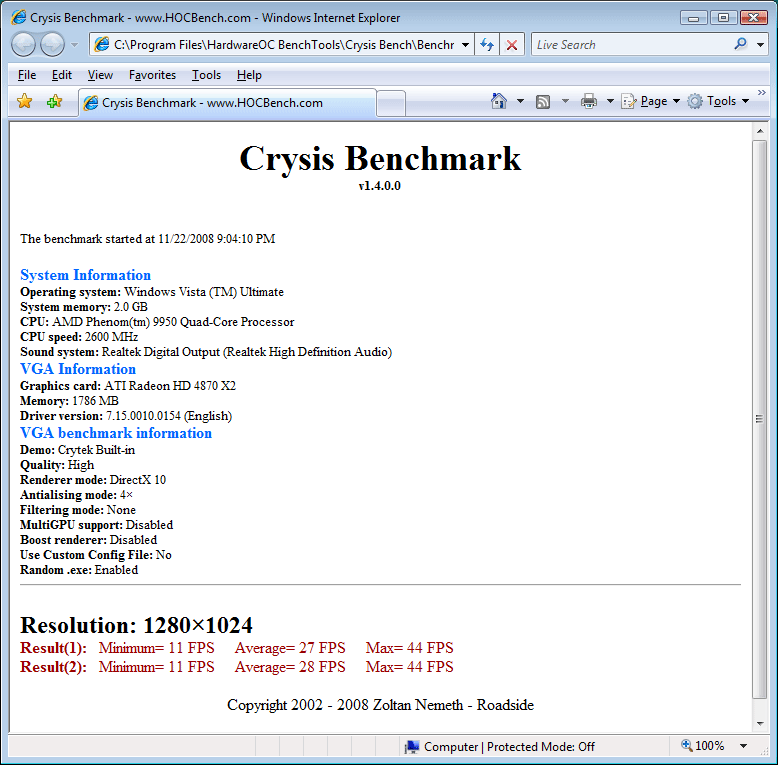
Task: Click Protected Mode: Off status text
Action: click(x=540, y=747)
